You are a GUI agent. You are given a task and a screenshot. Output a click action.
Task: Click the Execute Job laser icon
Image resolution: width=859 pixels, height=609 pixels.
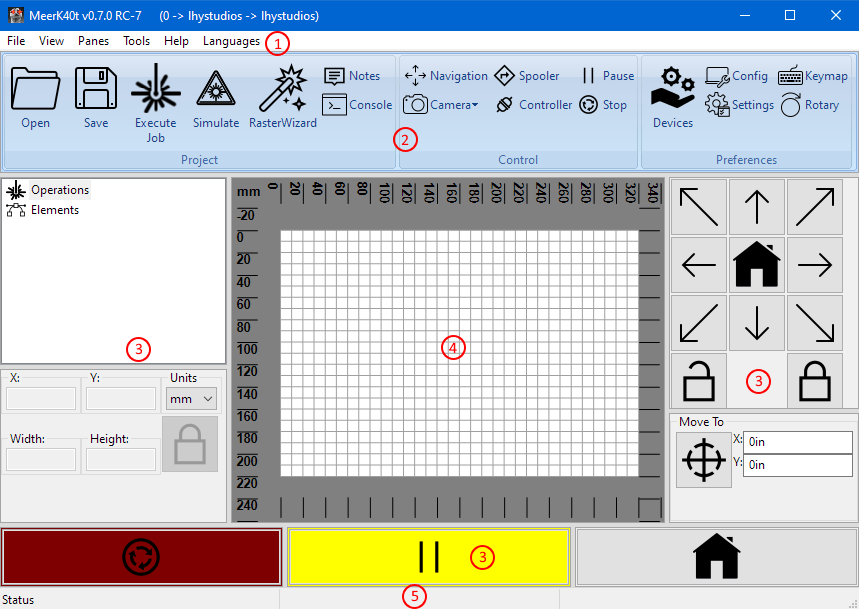[155, 92]
